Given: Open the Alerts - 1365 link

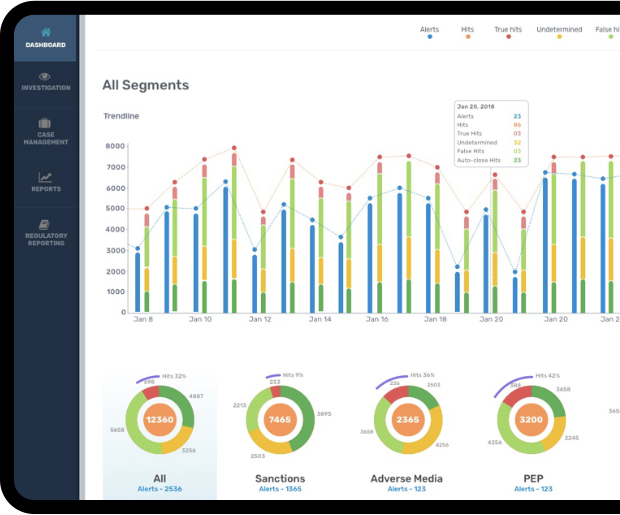Looking at the screenshot, I should pos(280,489).
